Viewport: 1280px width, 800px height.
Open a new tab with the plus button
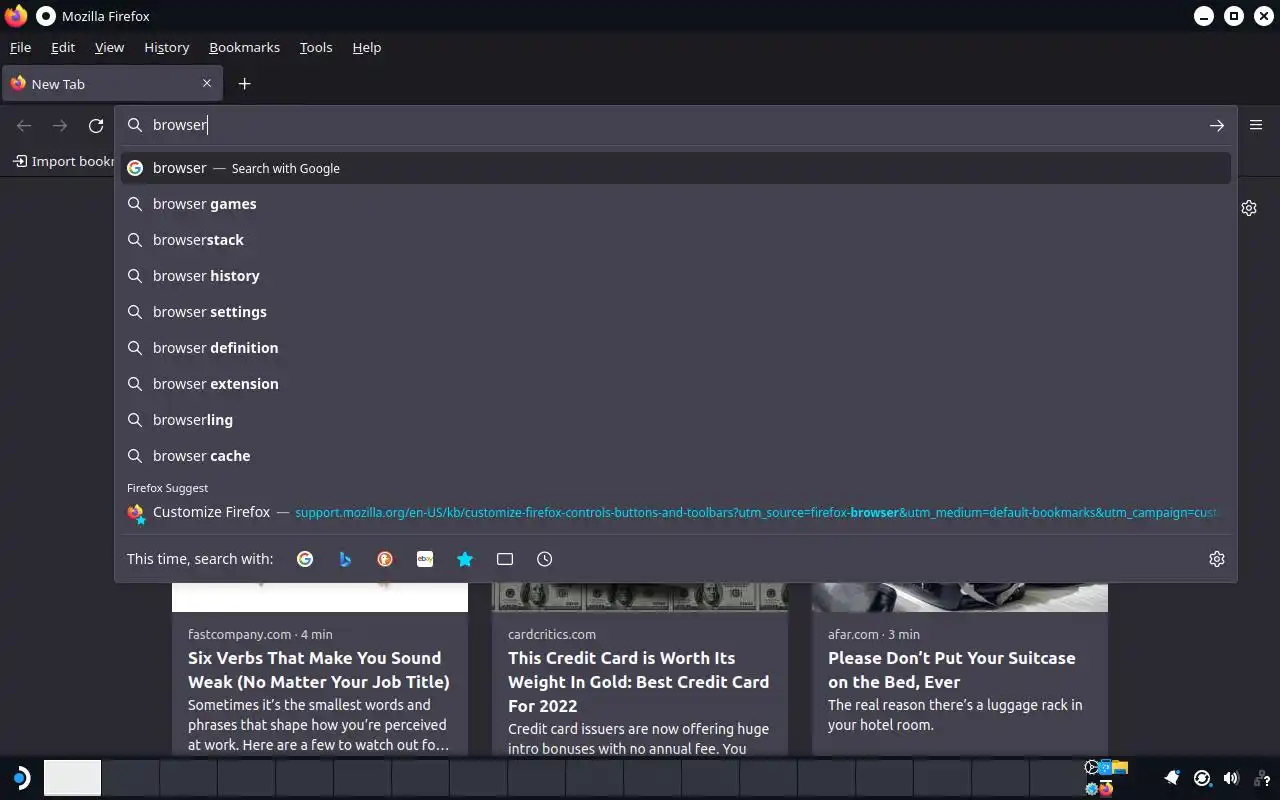coord(244,84)
